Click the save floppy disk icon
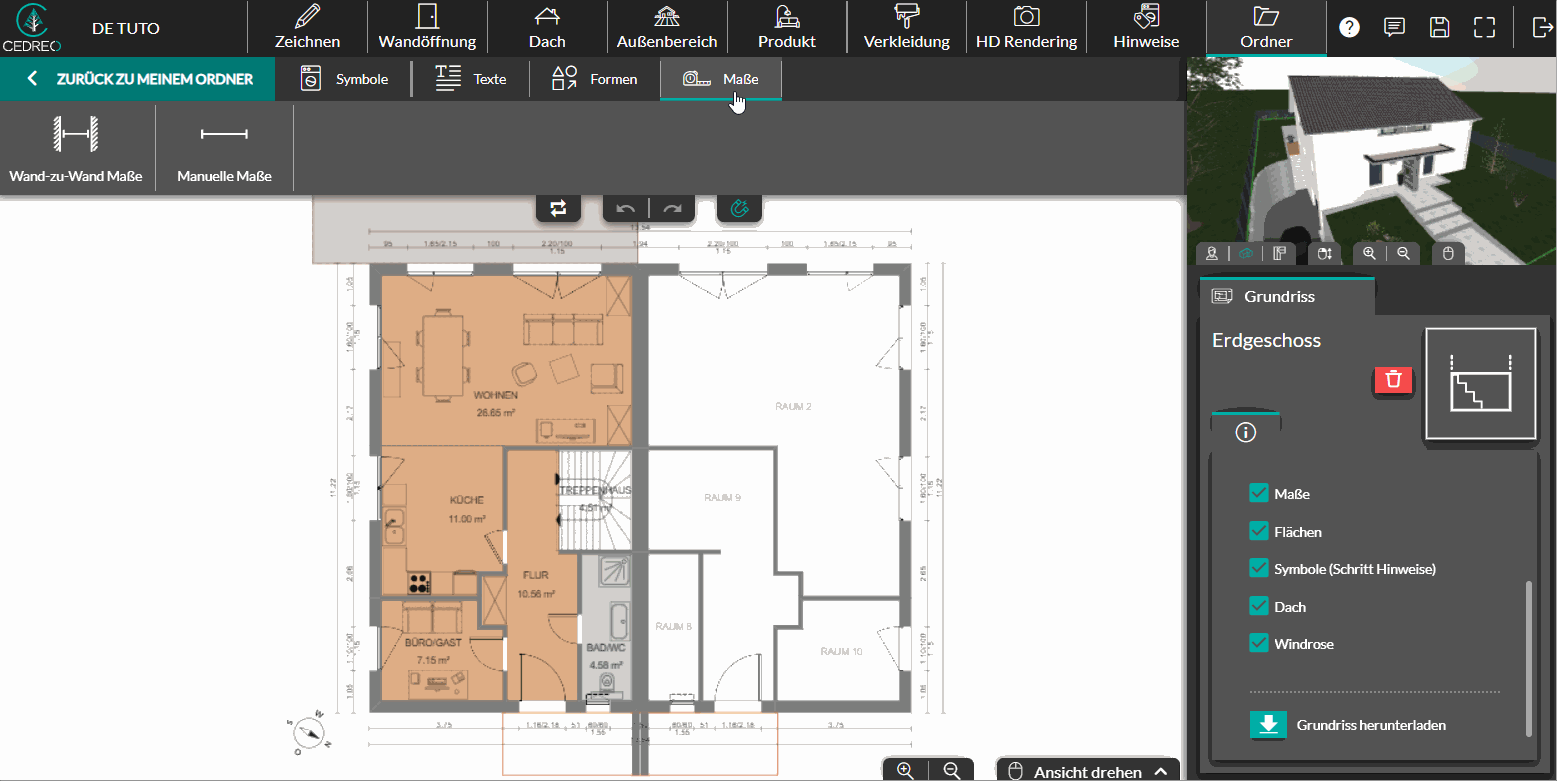The image size is (1557, 781). [x=1439, y=28]
